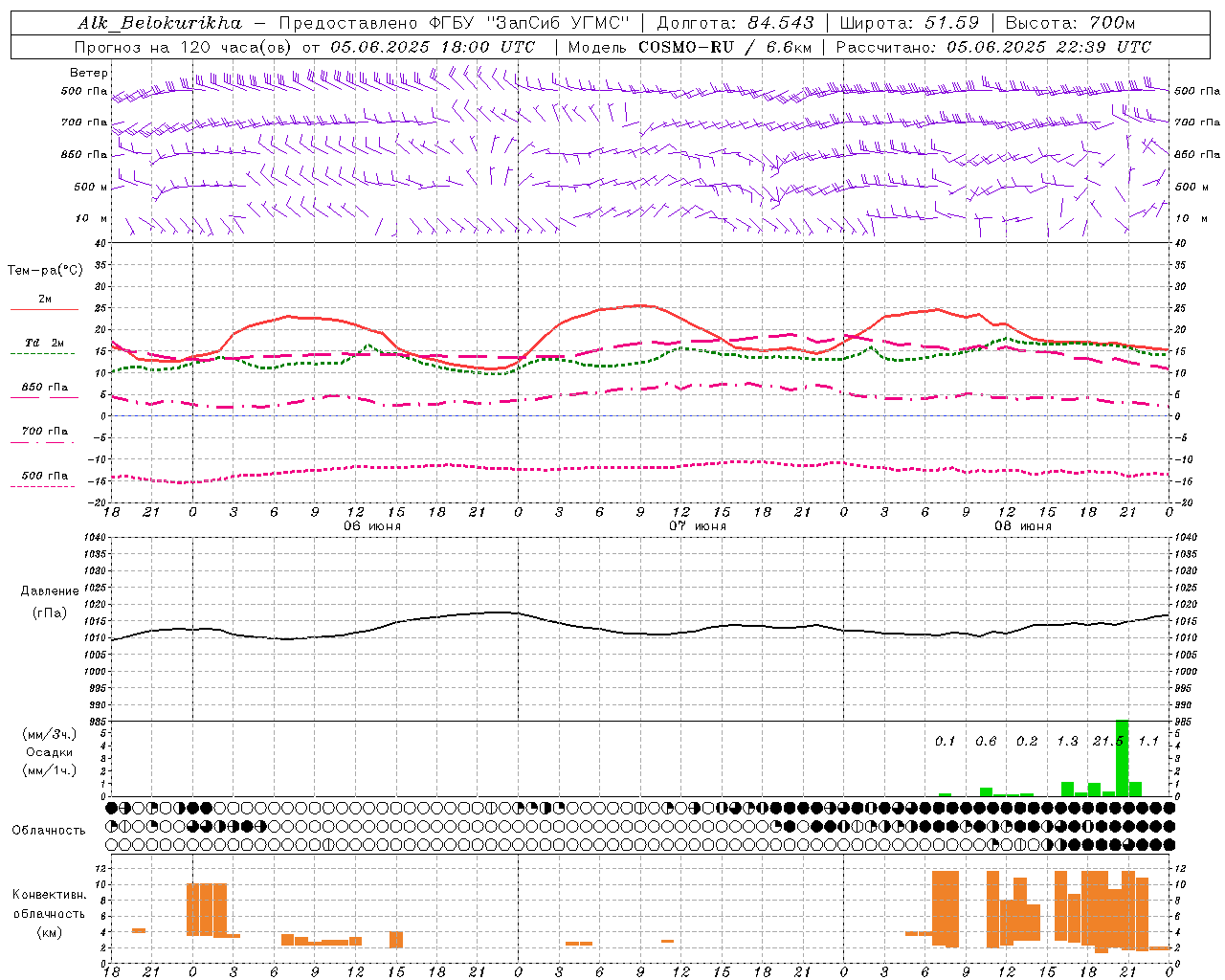Viewport: 1225px width, 980px height.
Task: Click the 'Долгота: 84.543' longitude value
Action: click(735, 23)
